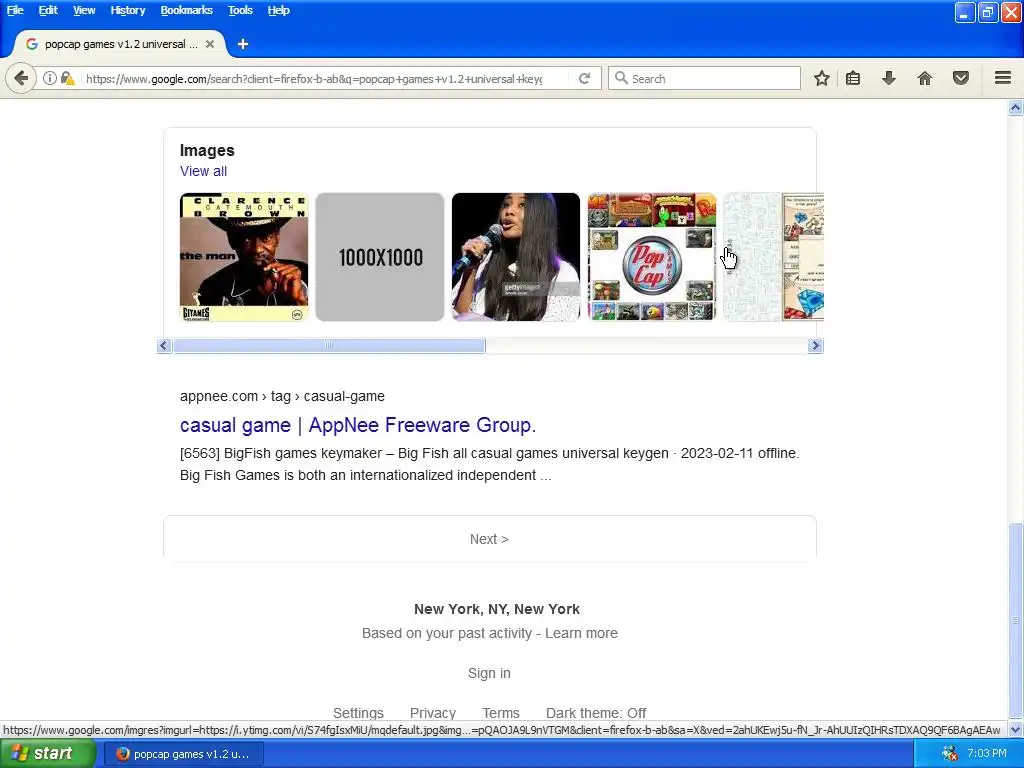Open the Edit menu
The width and height of the screenshot is (1024, 768).
[x=48, y=10]
